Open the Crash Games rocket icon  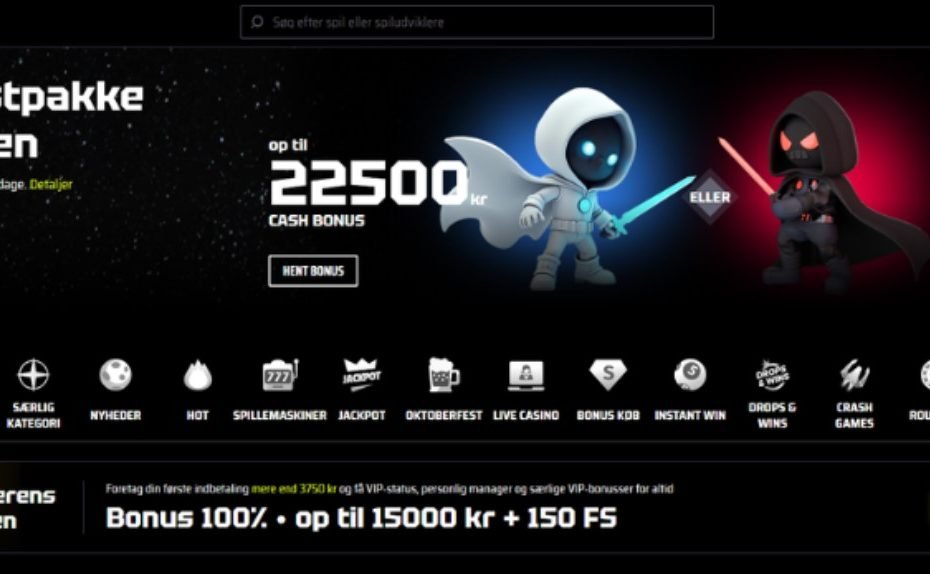854,375
